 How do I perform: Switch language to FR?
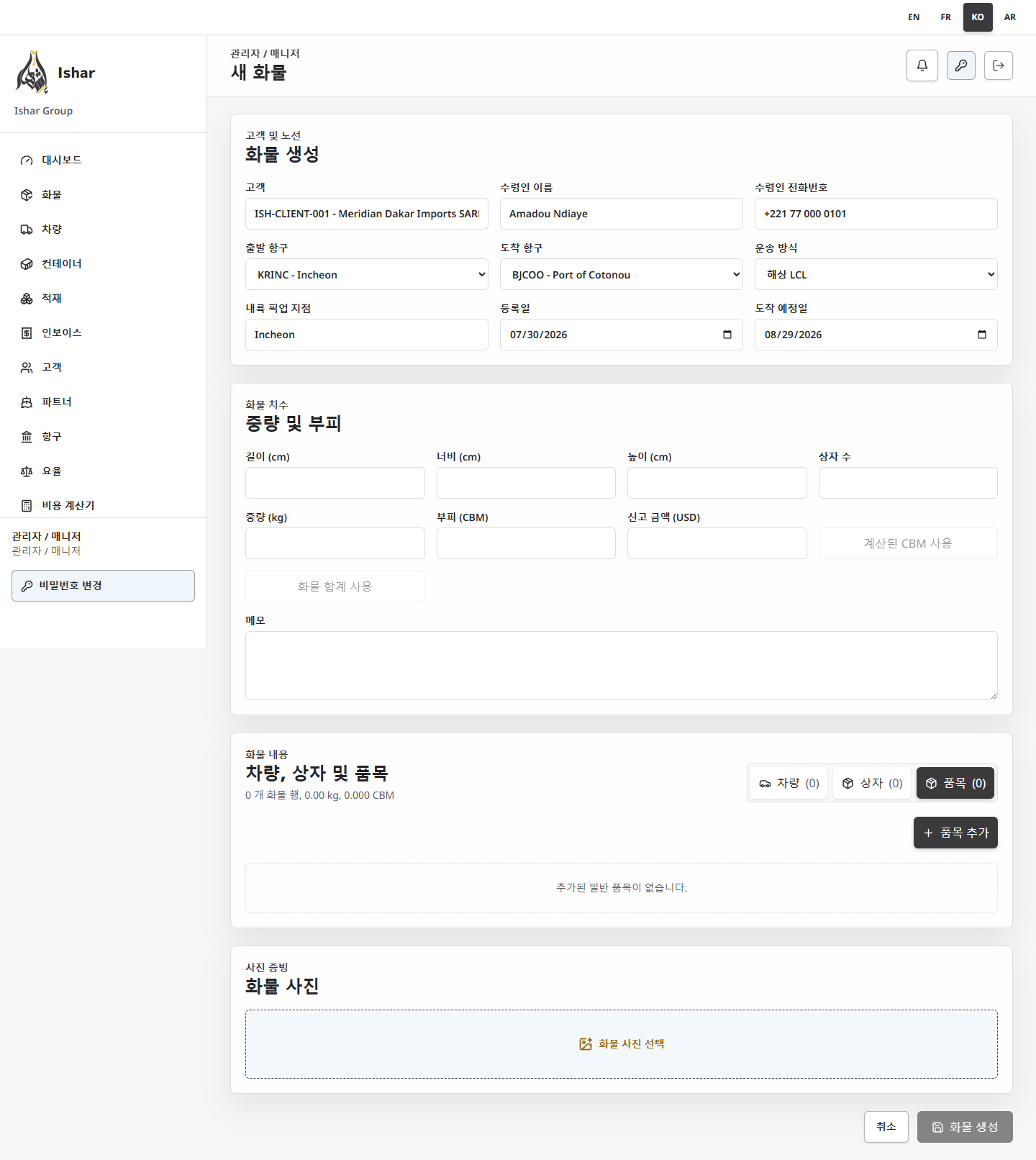(946, 17)
